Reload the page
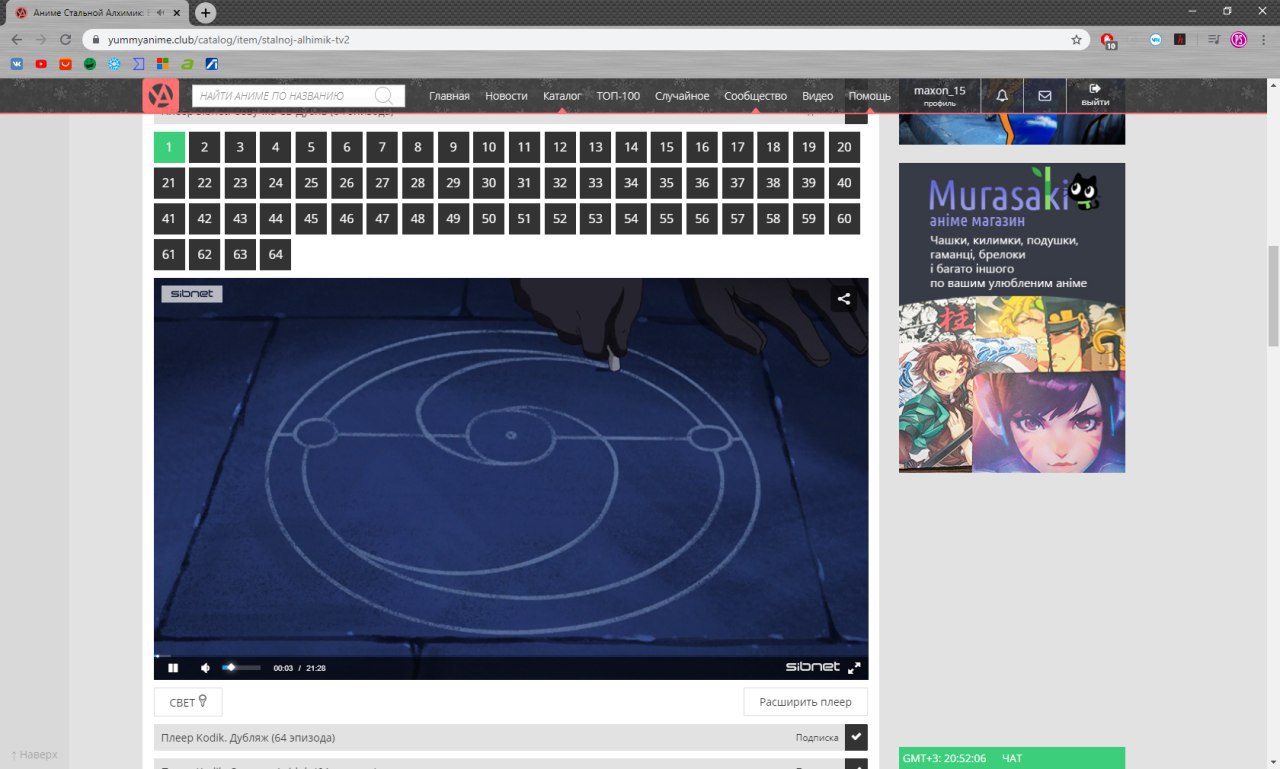The image size is (1280, 769). 65,40
